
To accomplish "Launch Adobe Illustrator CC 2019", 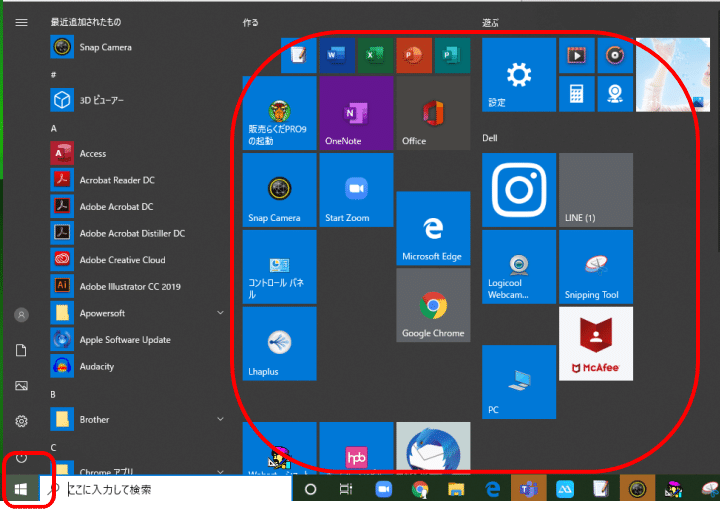I will tap(138, 287).
